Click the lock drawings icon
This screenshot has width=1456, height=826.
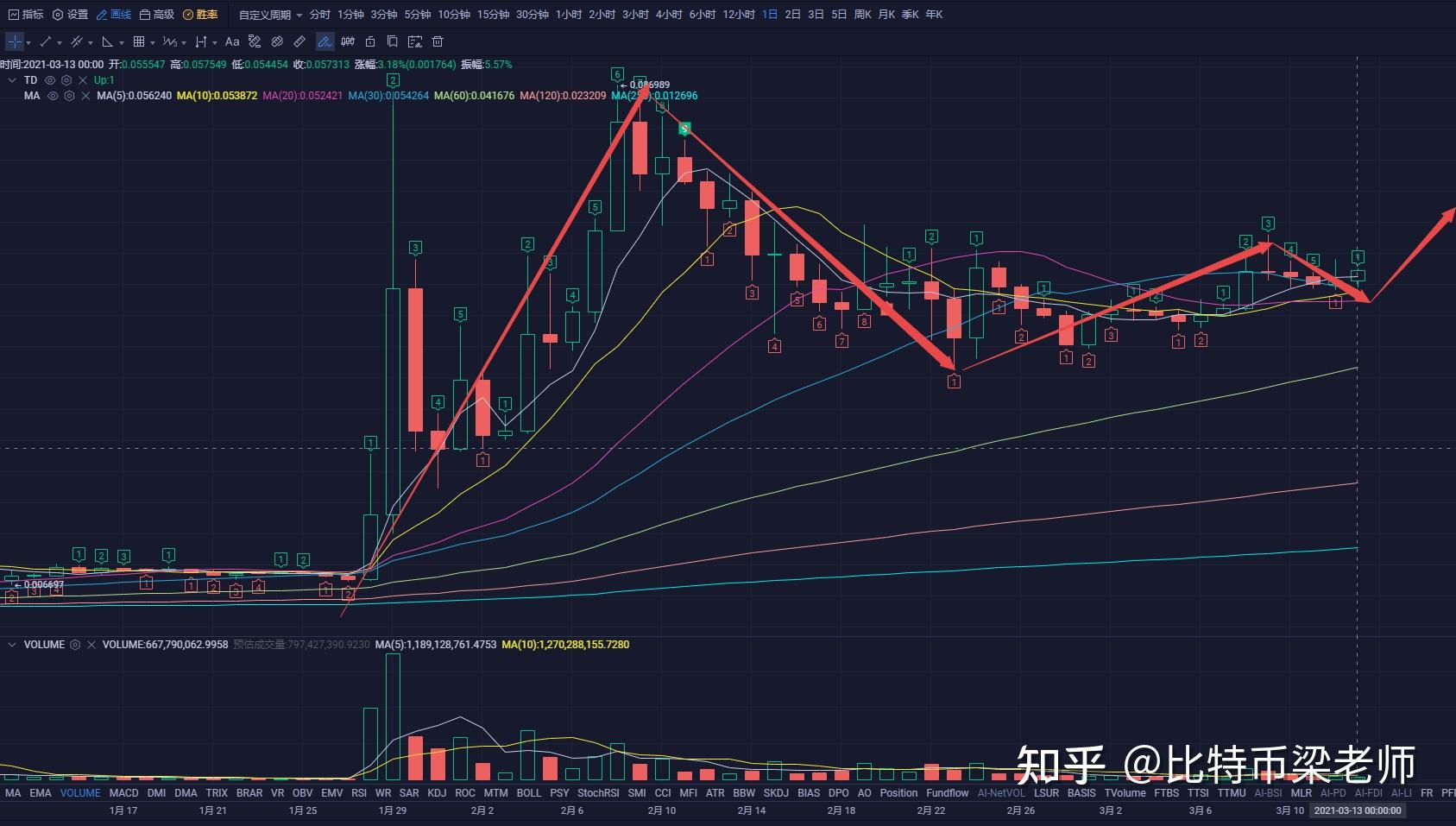click(x=370, y=41)
